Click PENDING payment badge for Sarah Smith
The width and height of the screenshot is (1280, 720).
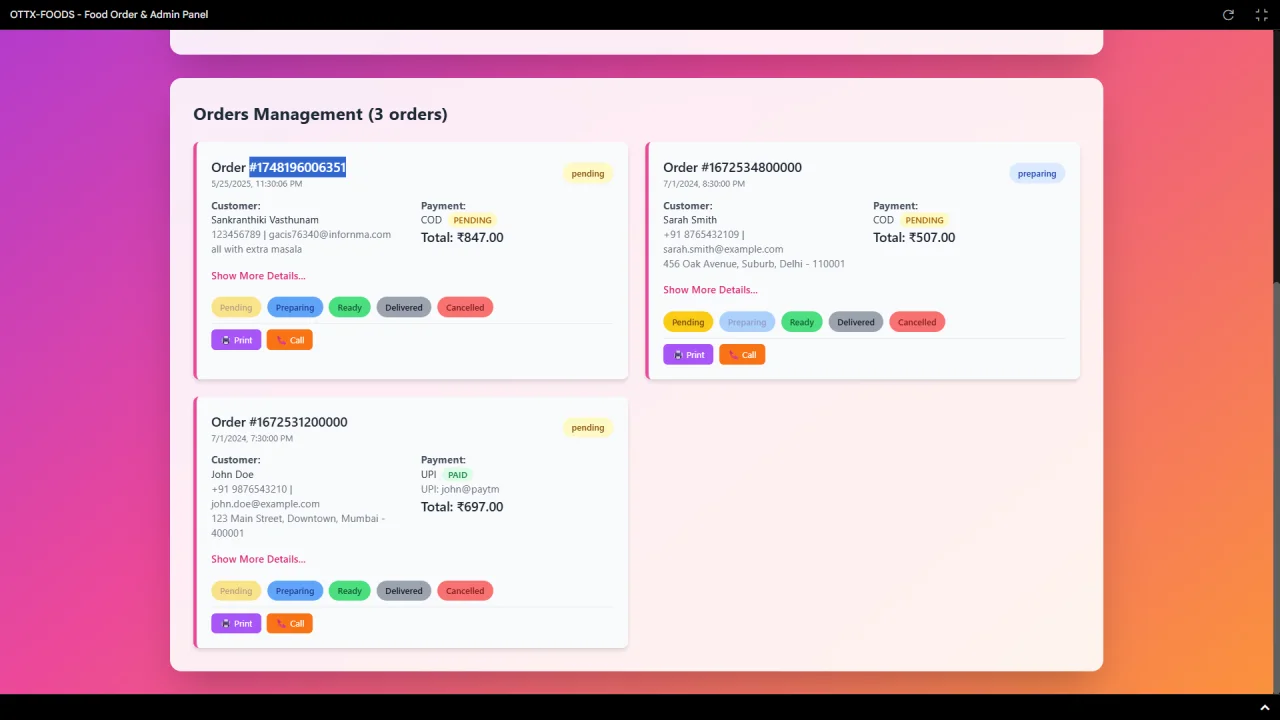pyautogui.click(x=924, y=220)
